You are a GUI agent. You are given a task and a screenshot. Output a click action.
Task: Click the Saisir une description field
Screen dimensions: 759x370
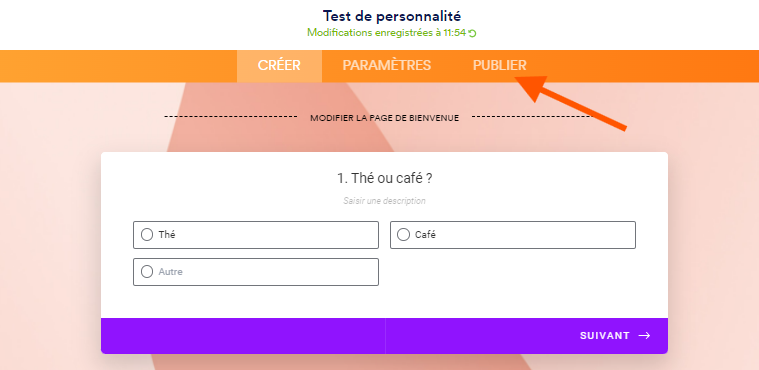[x=384, y=200]
